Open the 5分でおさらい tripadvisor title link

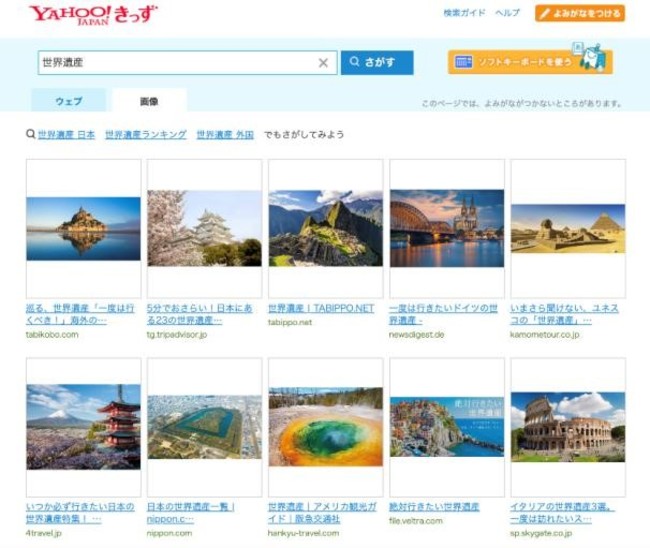[x=199, y=314]
